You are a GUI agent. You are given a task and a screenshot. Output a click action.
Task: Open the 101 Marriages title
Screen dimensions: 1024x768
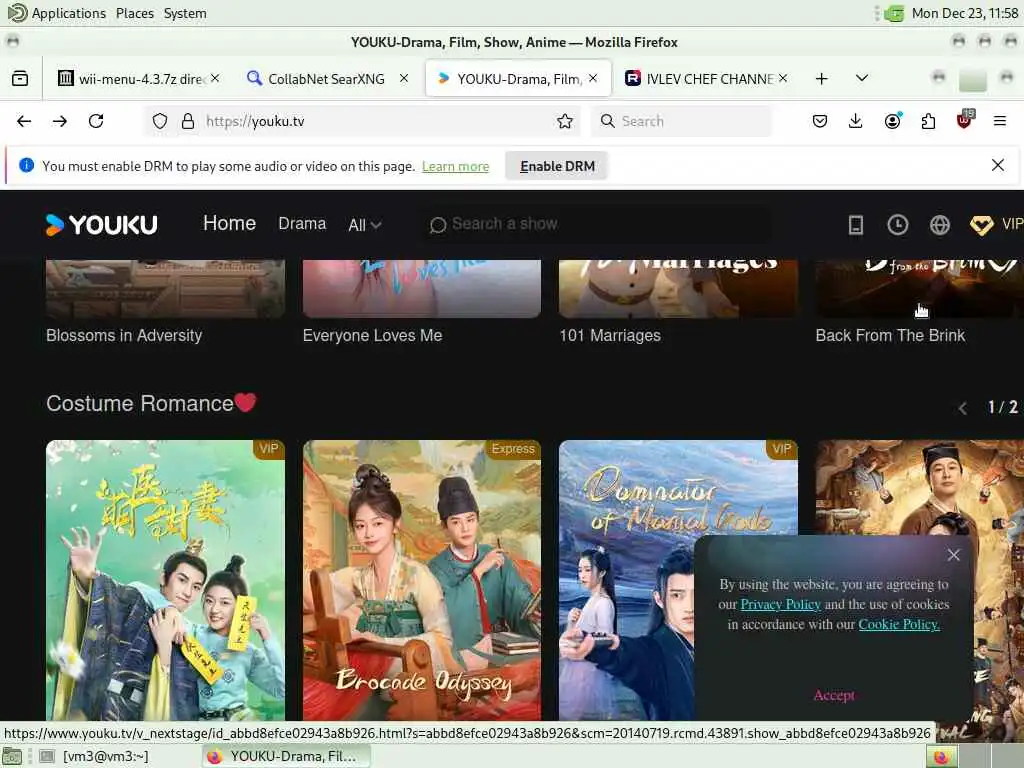(610, 335)
